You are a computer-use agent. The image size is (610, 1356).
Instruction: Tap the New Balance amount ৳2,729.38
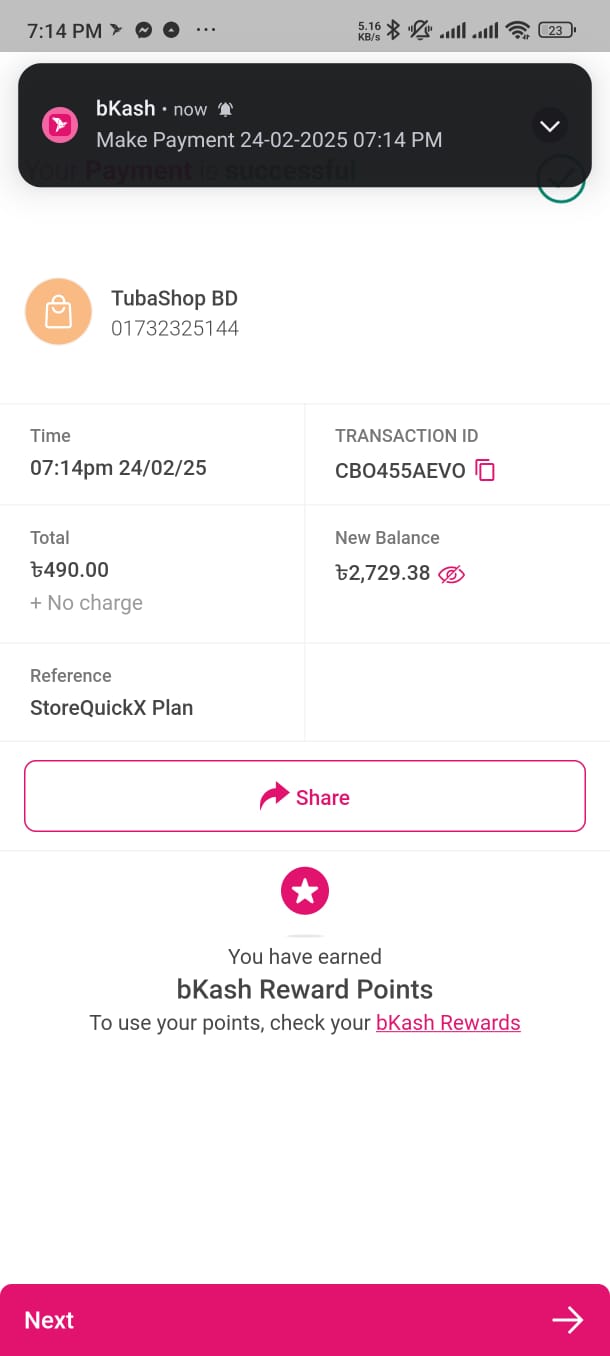382,573
